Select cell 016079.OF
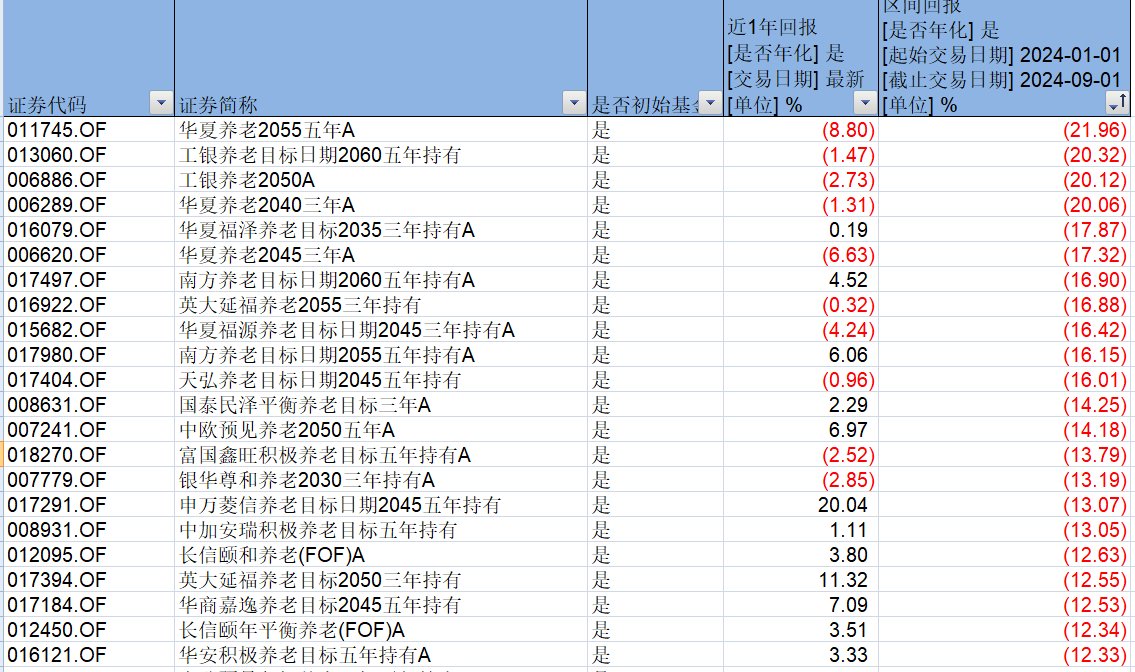1135x672 pixels. [88, 230]
